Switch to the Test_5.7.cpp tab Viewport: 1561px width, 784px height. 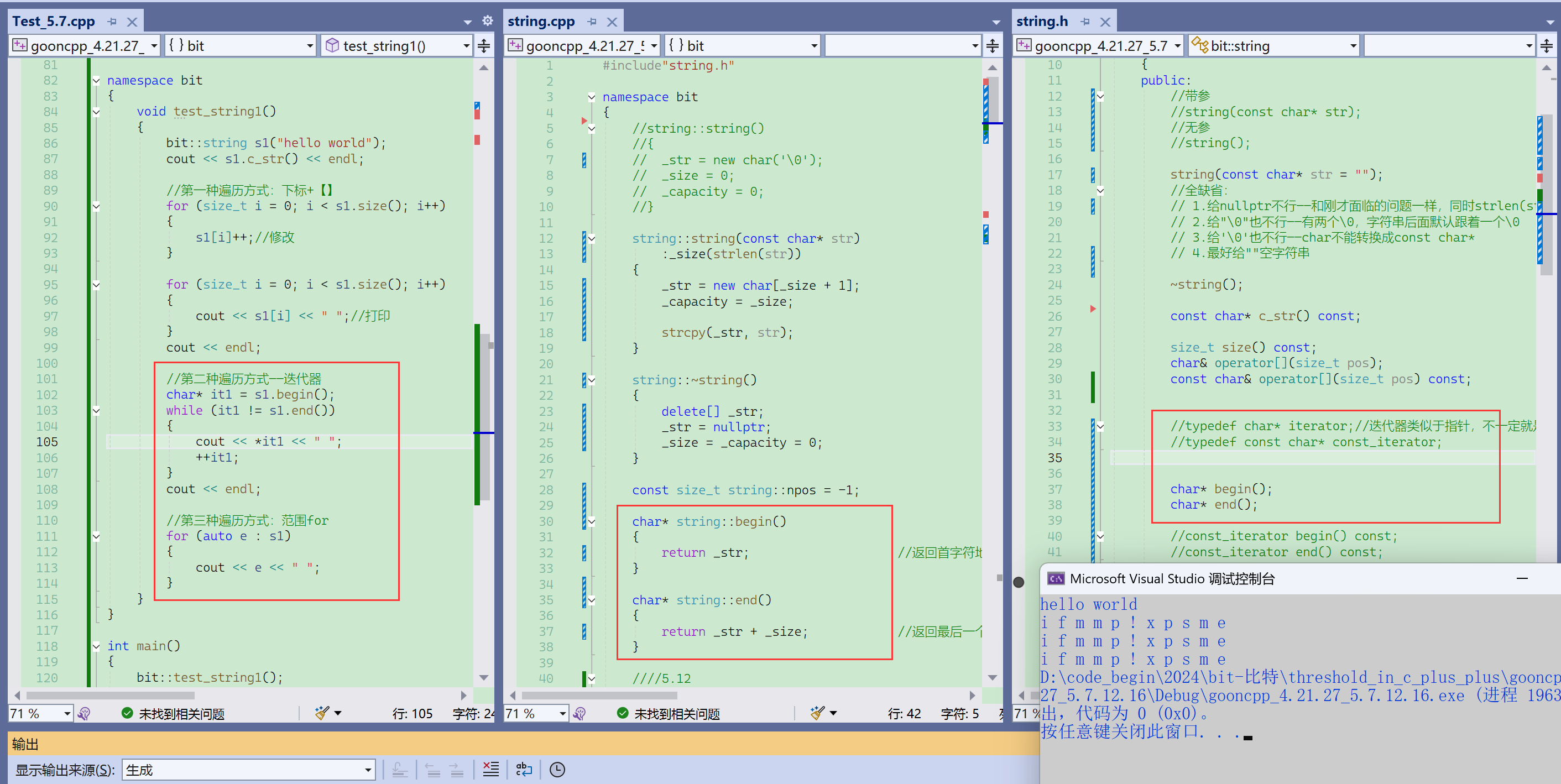(53, 22)
